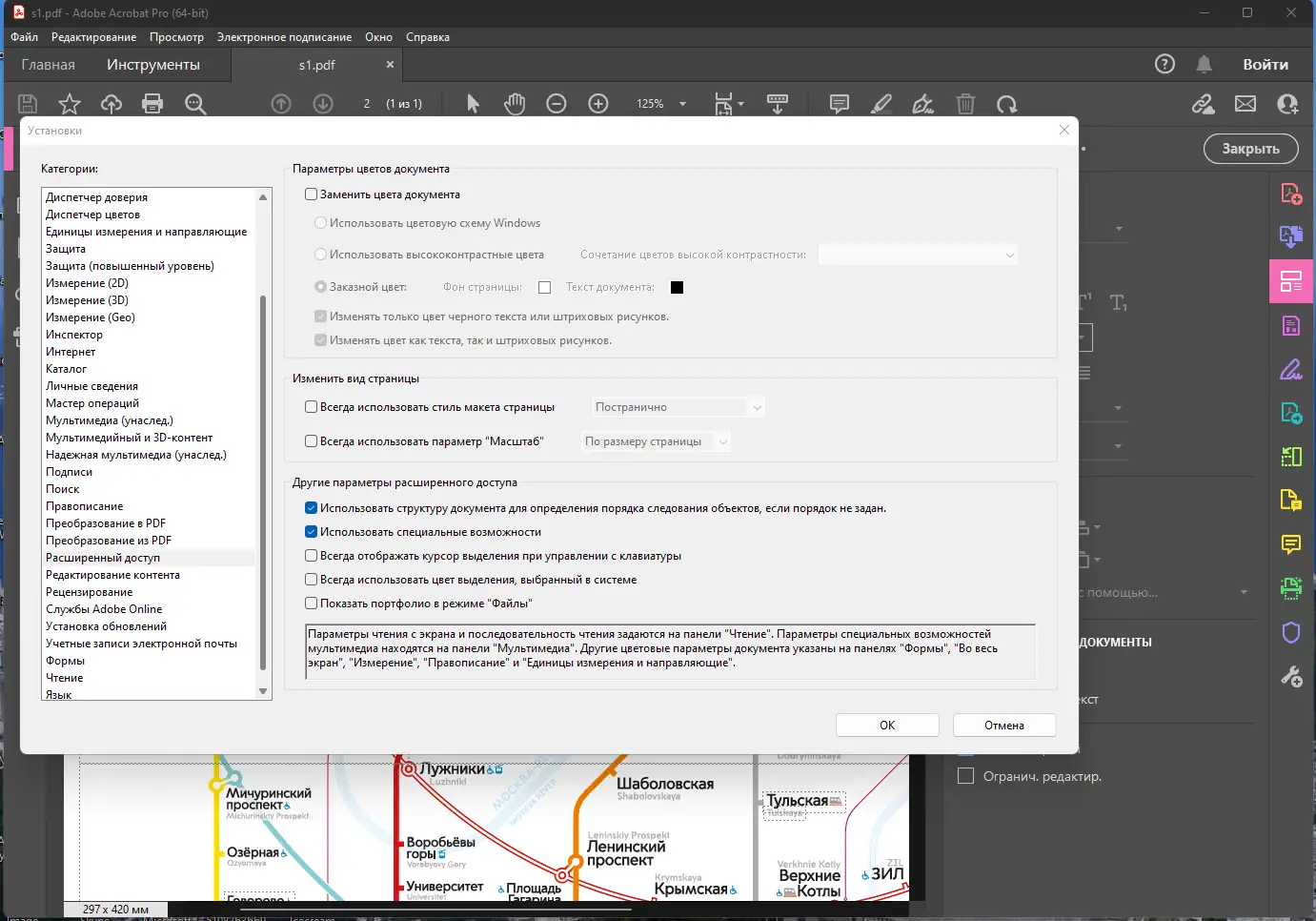Expand the 125% zoom level dropdown
This screenshot has height=921, width=1316.
click(682, 104)
